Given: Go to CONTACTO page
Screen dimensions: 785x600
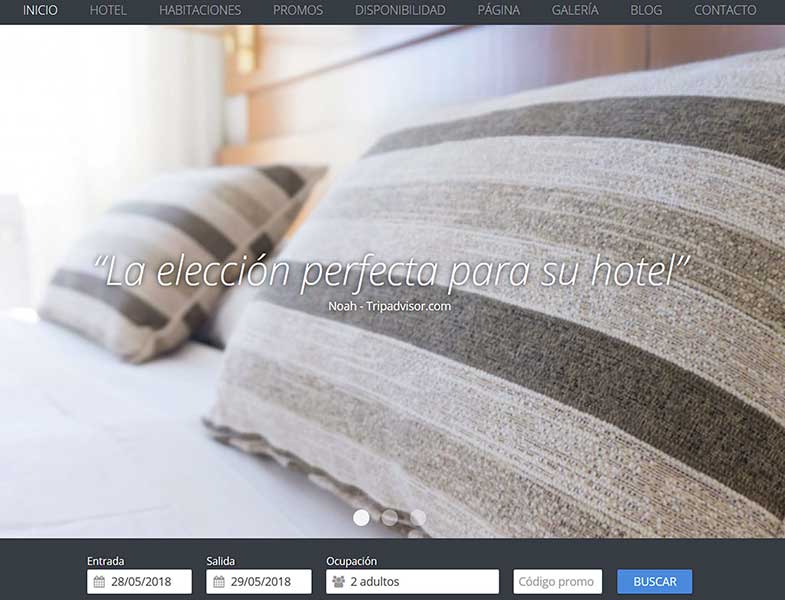Looking at the screenshot, I should click(725, 10).
